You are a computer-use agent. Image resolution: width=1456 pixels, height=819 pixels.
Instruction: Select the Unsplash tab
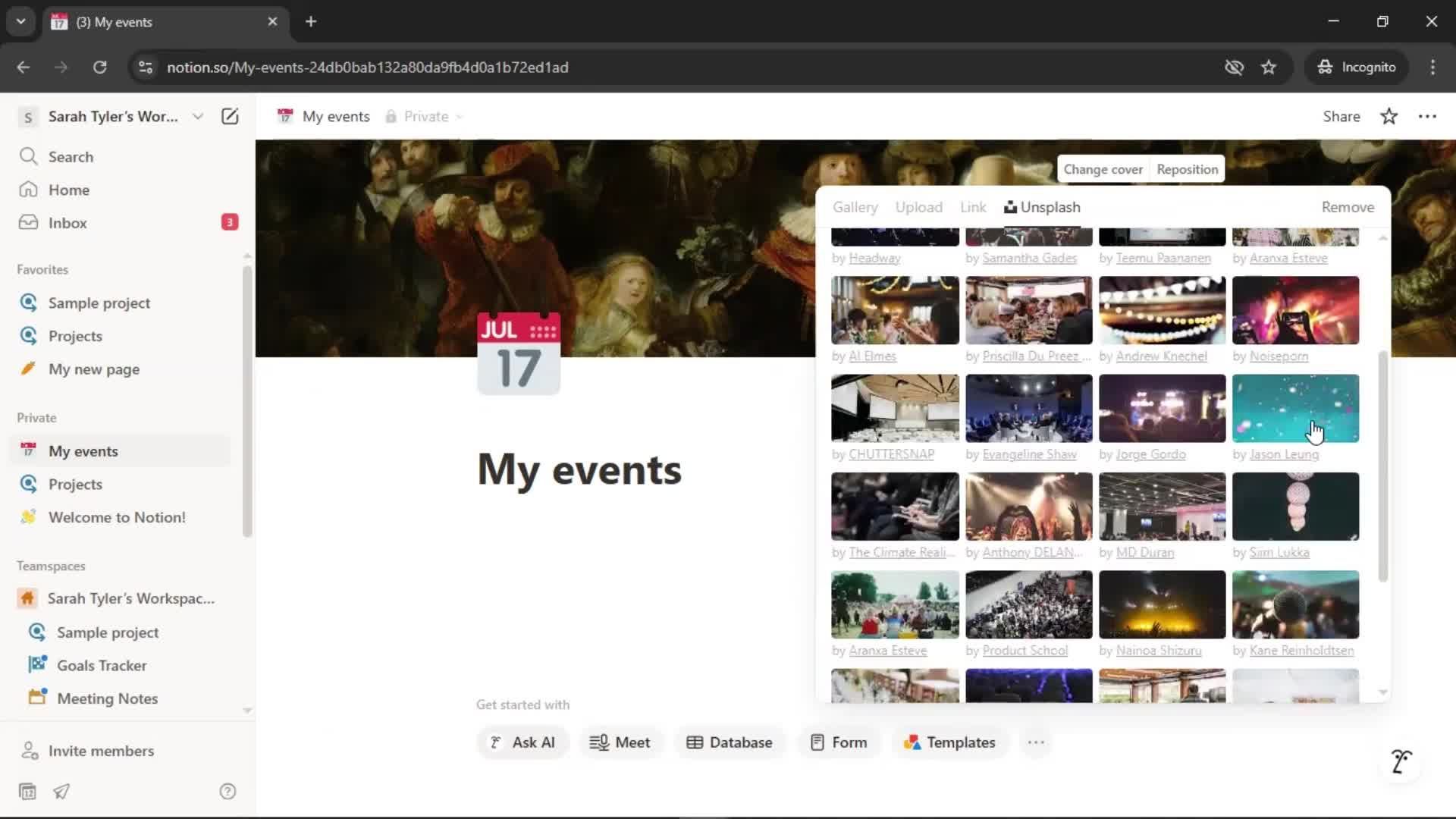1042,207
